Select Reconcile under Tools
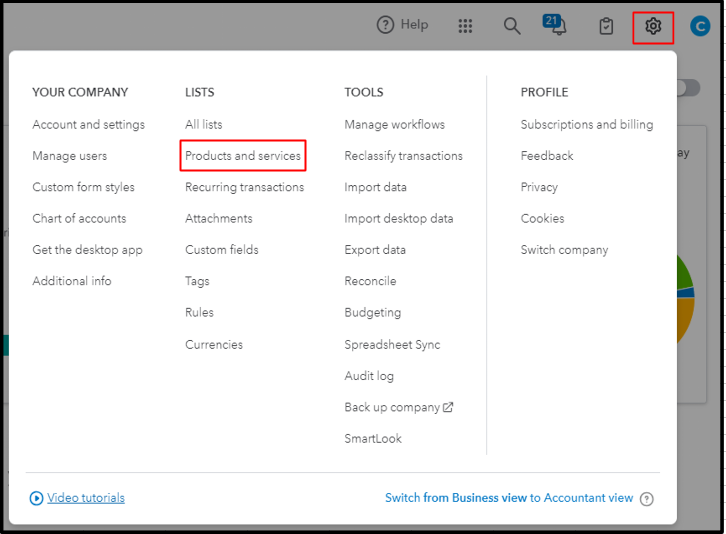Image resolution: width=726 pixels, height=534 pixels. (x=370, y=282)
